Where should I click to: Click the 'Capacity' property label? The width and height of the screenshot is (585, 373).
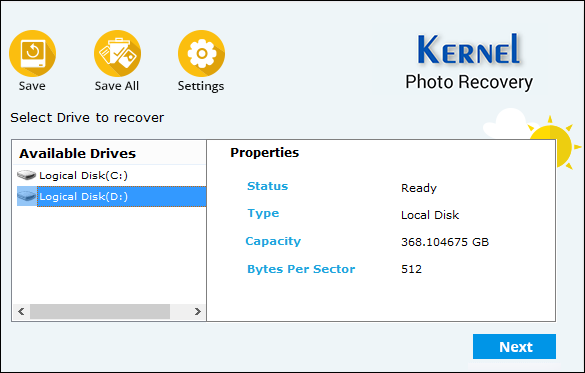[273, 241]
